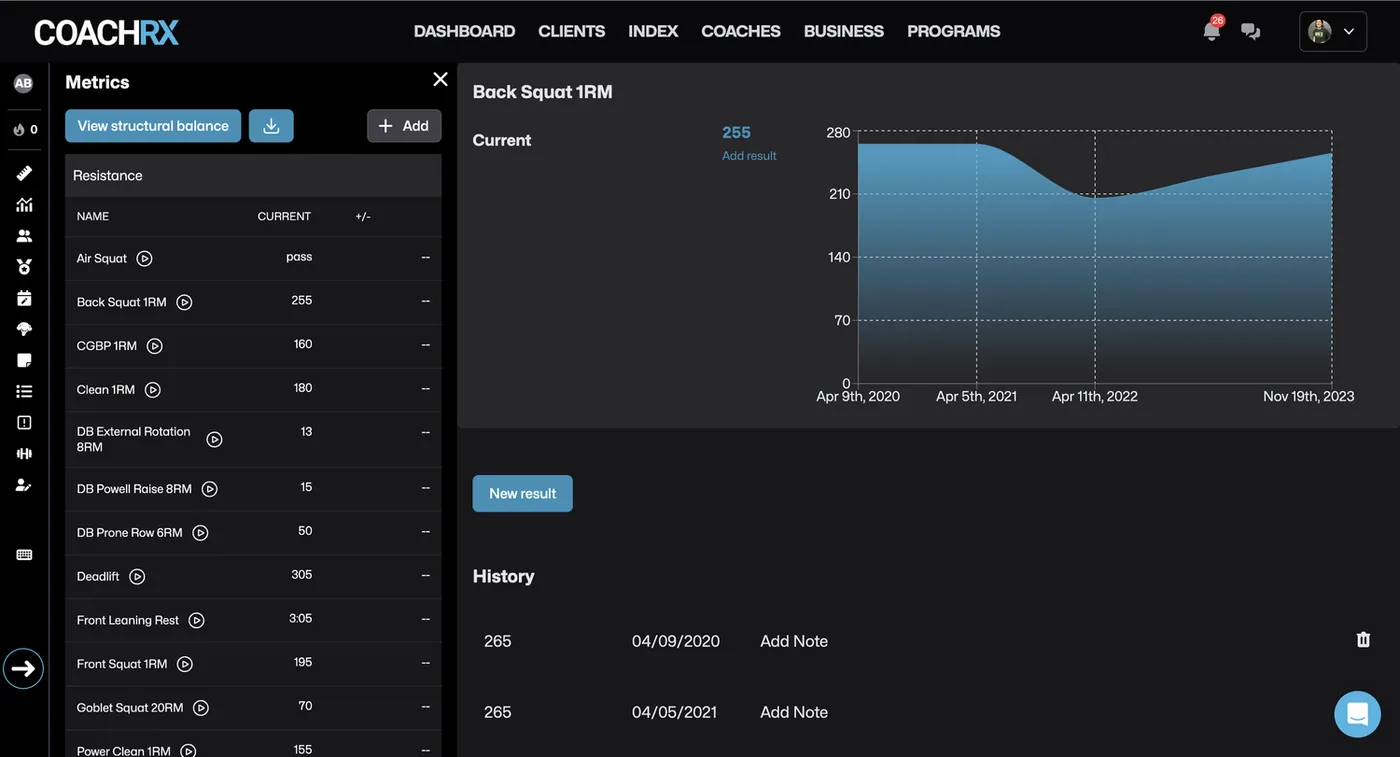Open the INDEX menu item
The height and width of the screenshot is (757, 1400).
click(653, 31)
